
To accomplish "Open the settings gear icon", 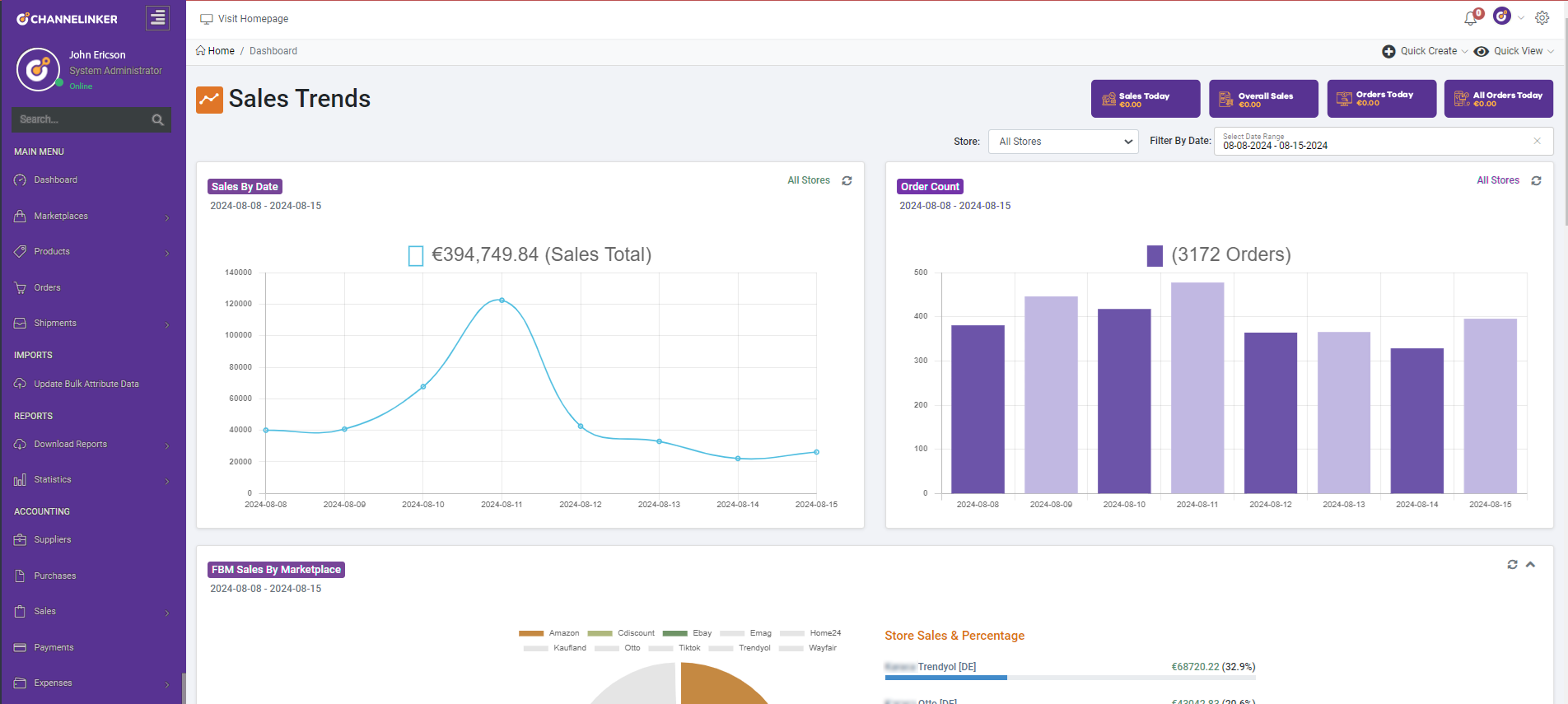I will (1542, 18).
